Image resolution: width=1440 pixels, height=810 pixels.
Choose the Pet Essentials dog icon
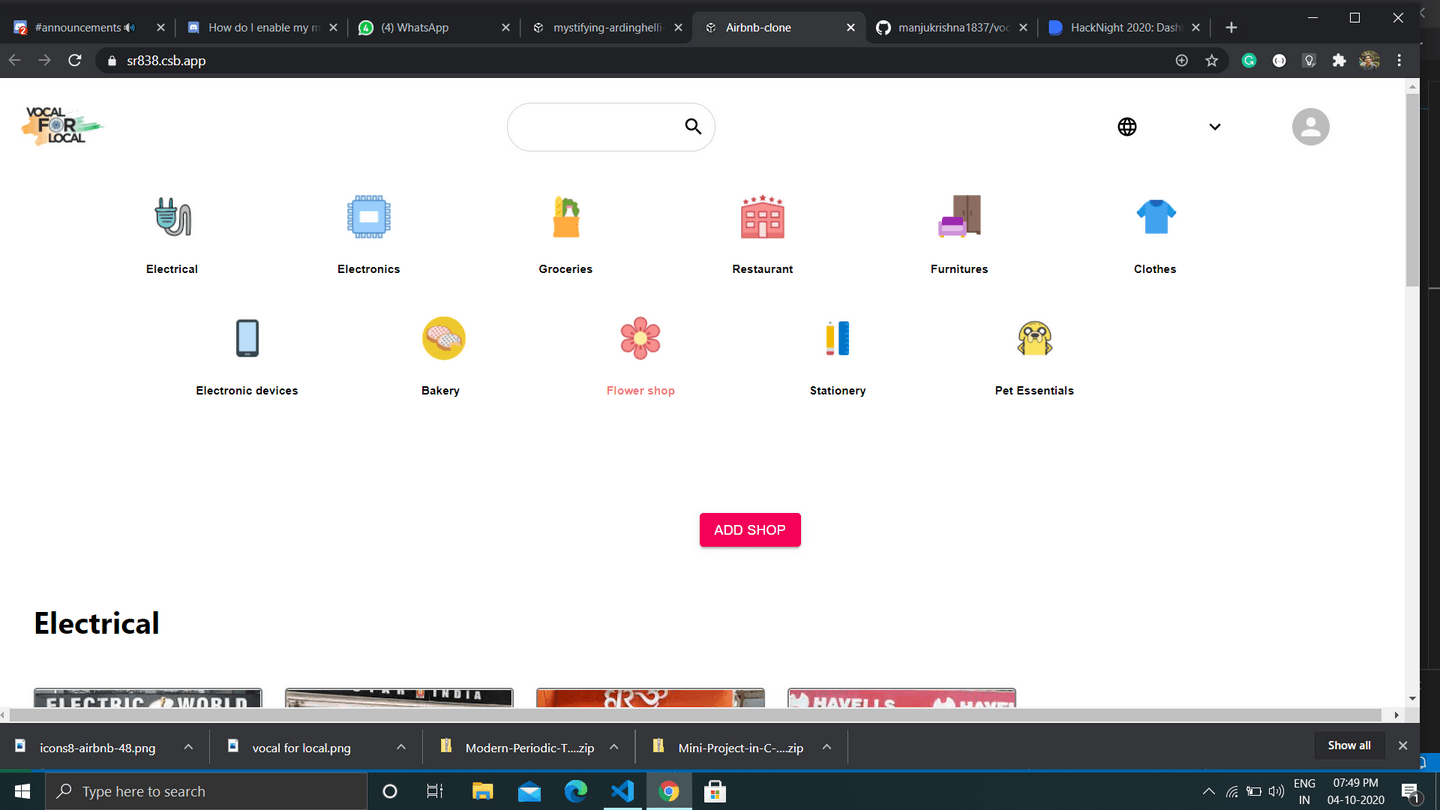pyautogui.click(x=1034, y=338)
